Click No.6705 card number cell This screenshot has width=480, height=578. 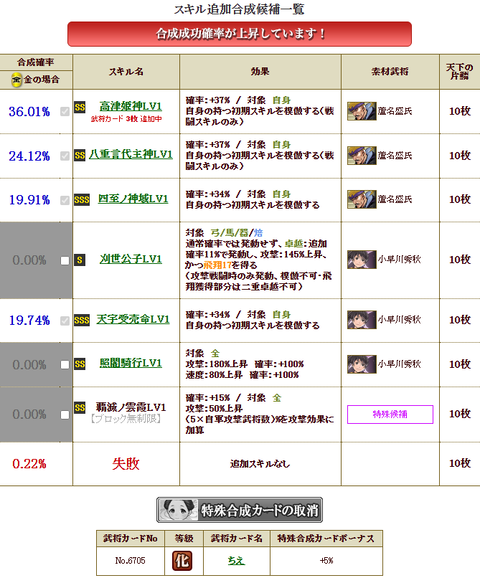(130, 560)
